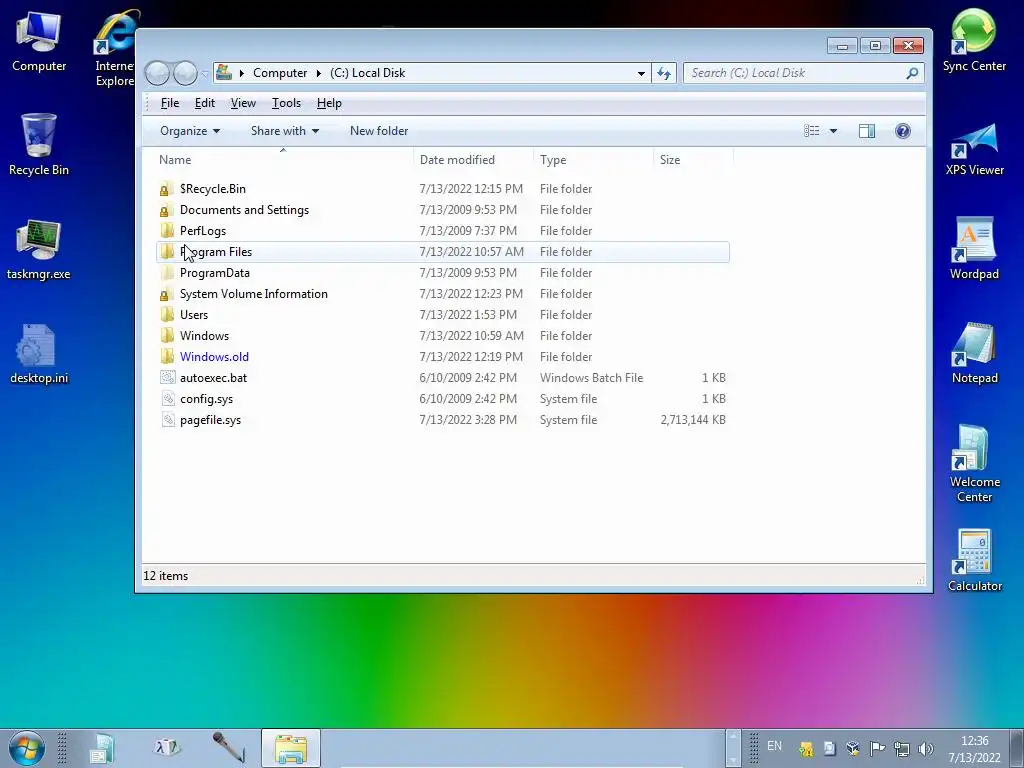Image resolution: width=1024 pixels, height=768 pixels.
Task: Open the Share with dropdown
Action: coord(285,131)
